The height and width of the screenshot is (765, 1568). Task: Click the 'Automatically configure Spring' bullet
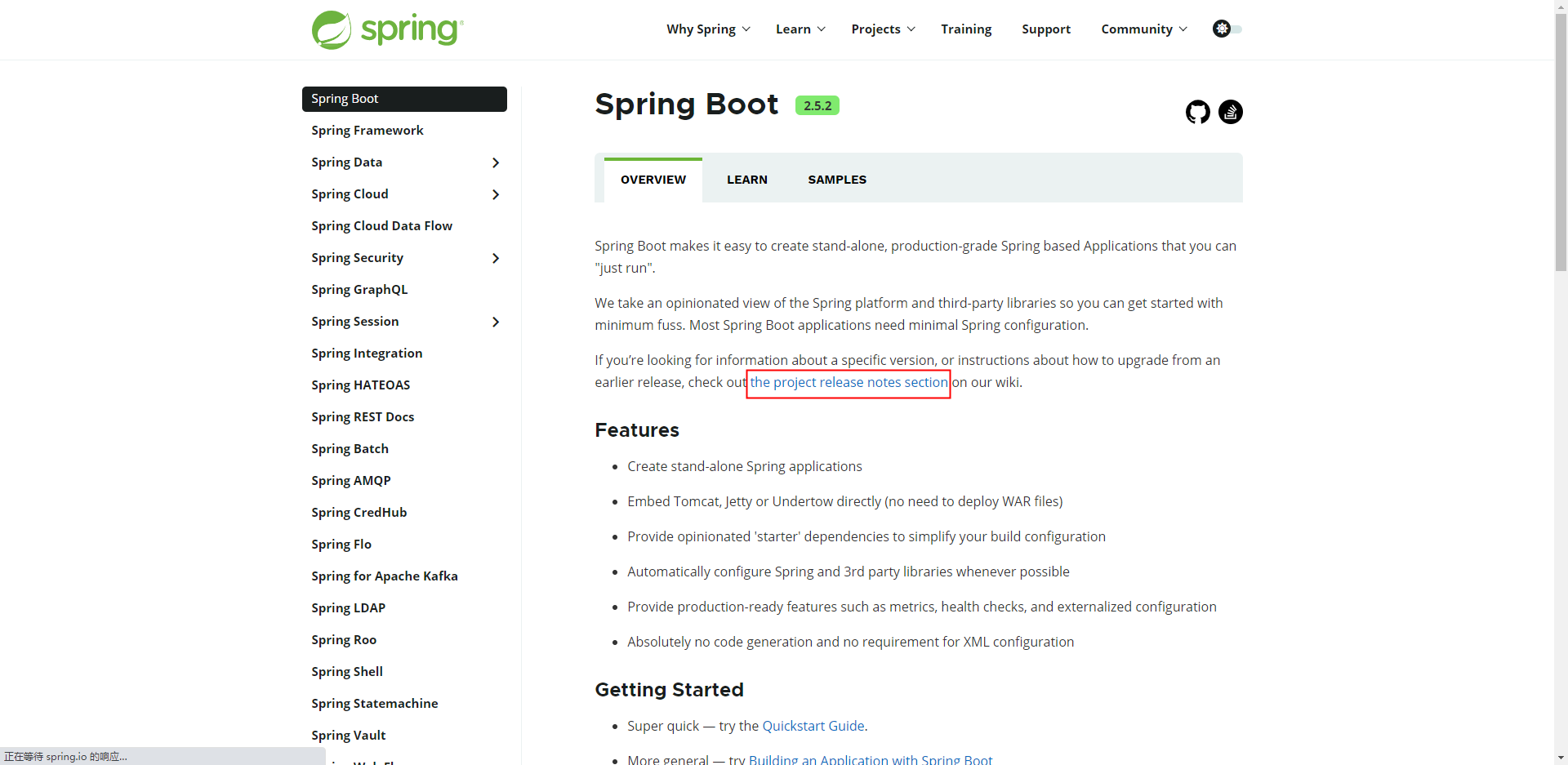[x=849, y=572]
